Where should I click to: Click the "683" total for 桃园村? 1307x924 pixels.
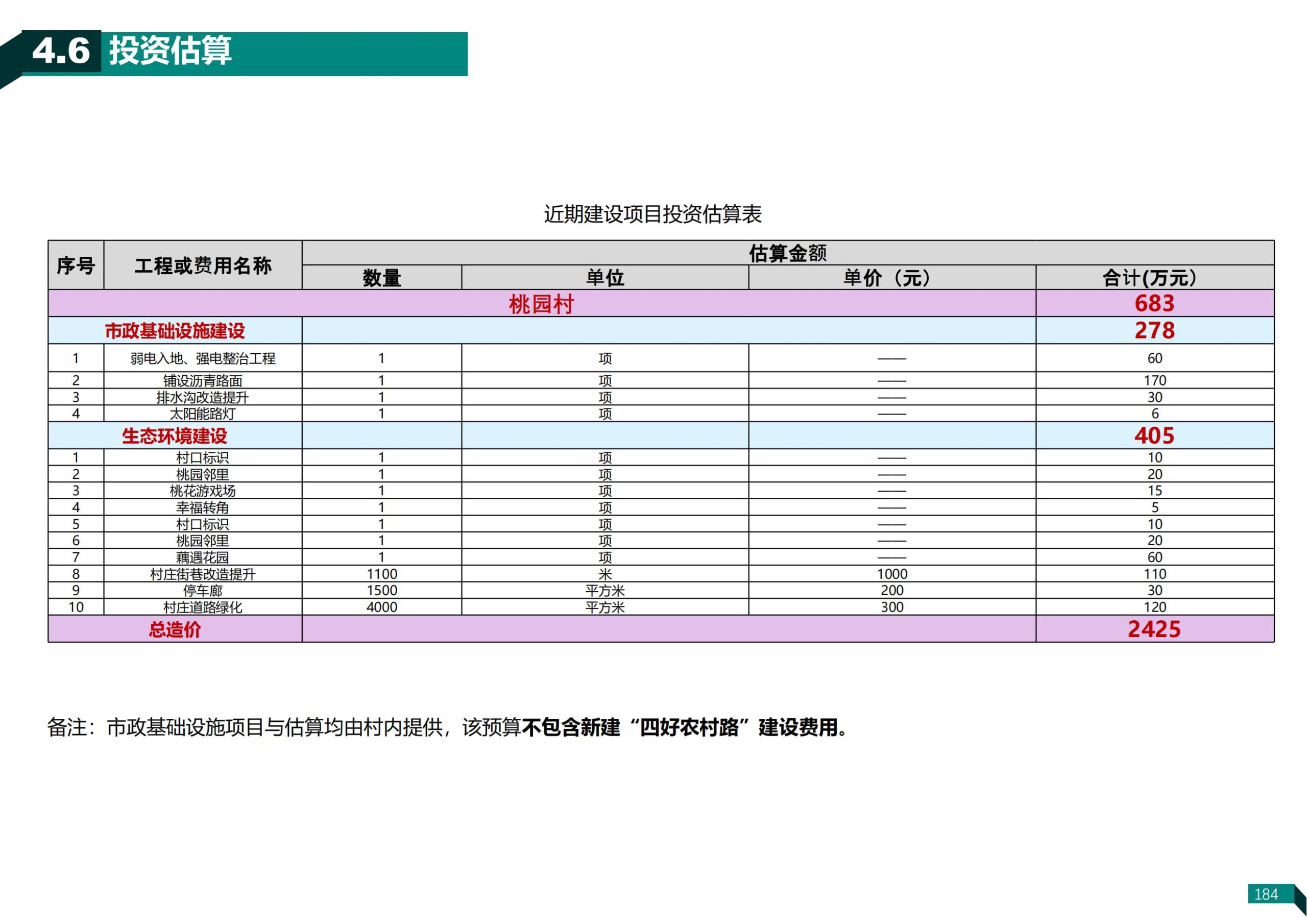[x=1154, y=303]
